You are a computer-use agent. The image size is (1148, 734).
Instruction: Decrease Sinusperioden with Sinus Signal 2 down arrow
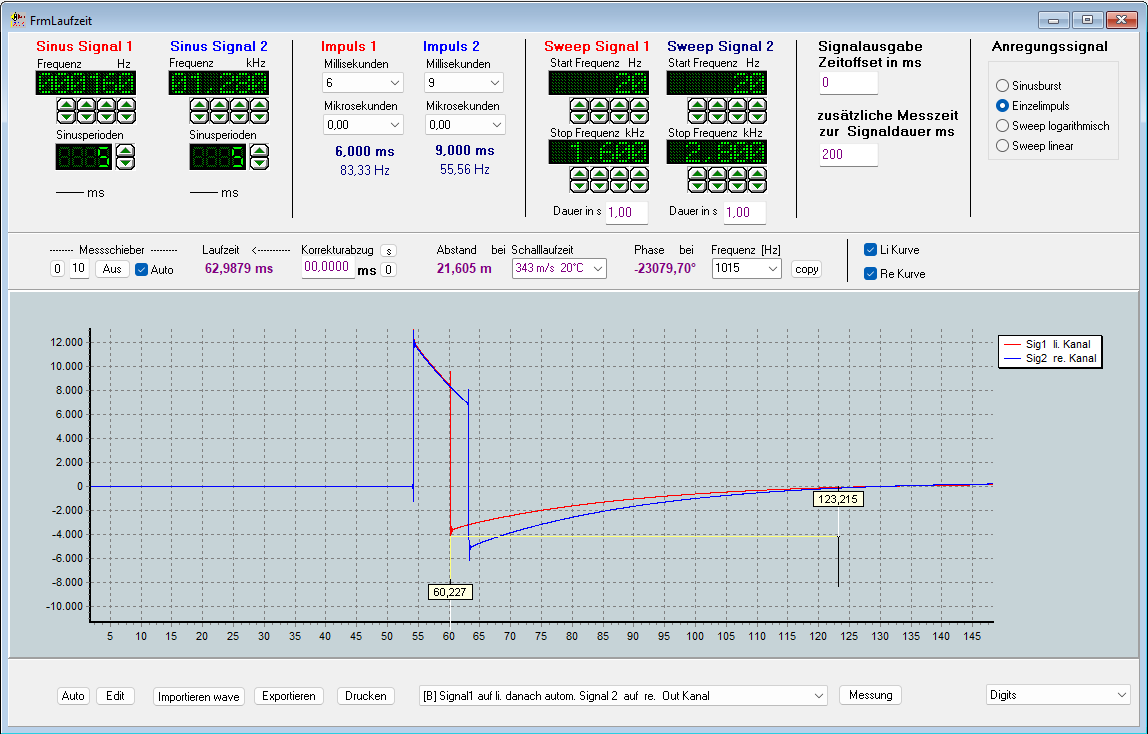(259, 162)
